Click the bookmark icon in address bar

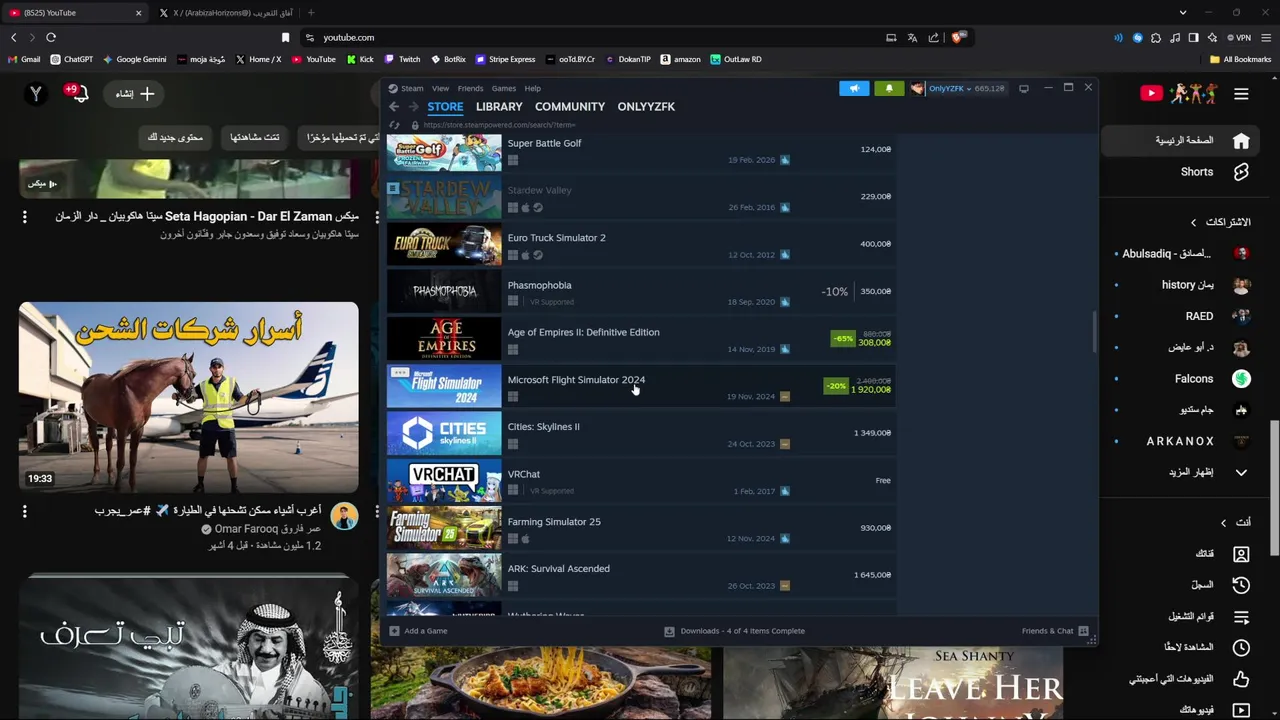(x=285, y=37)
